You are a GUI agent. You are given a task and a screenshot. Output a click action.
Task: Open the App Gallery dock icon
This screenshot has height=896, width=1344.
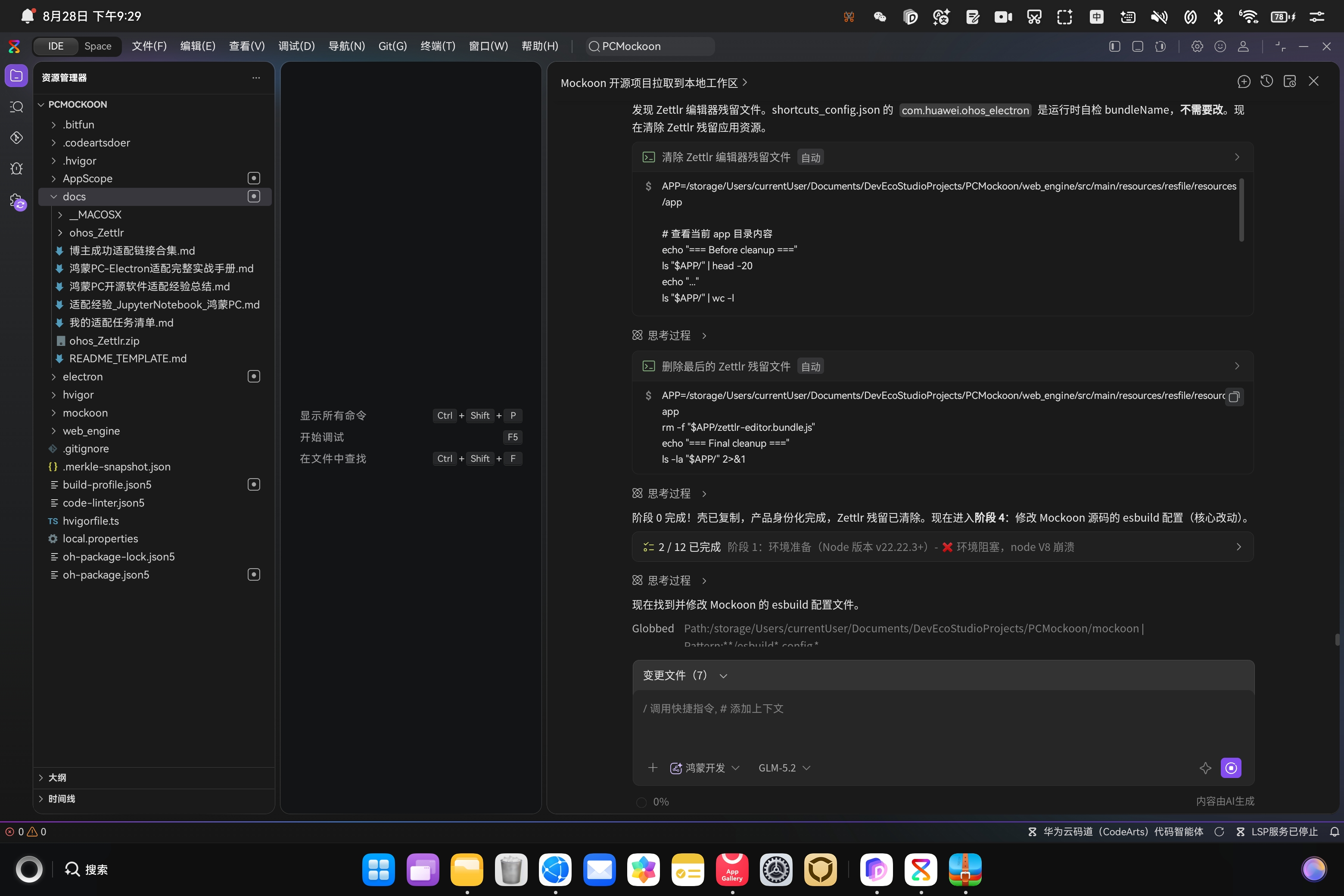point(732,870)
